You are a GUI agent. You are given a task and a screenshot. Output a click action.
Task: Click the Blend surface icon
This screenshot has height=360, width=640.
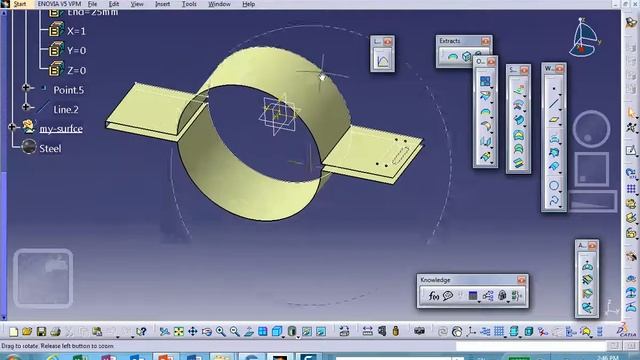coord(518,162)
